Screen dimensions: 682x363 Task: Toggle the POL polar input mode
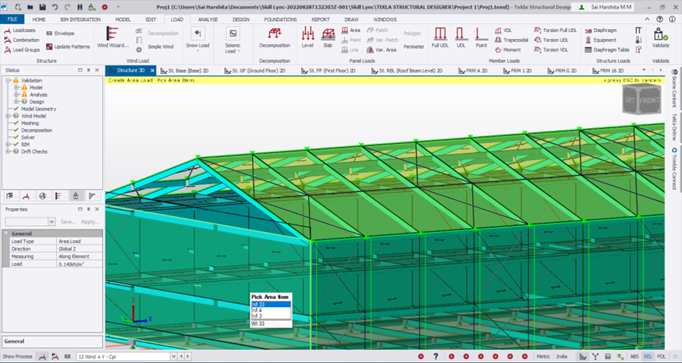(661, 356)
